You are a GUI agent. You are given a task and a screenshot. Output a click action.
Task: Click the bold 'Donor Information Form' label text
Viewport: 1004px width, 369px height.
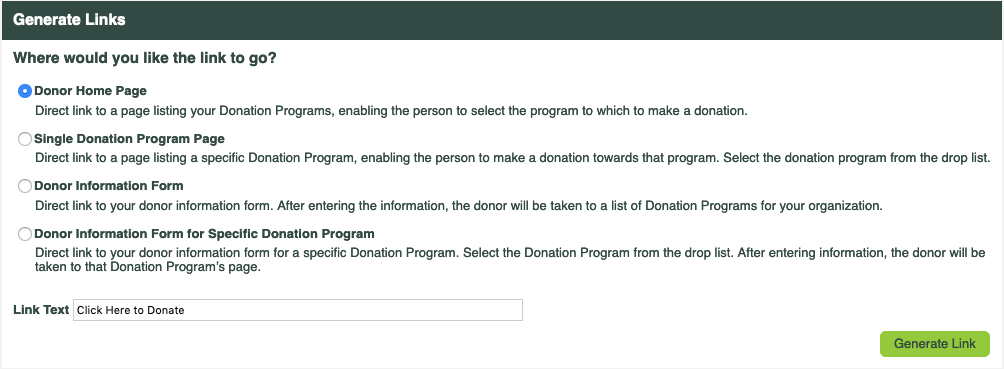coord(109,186)
